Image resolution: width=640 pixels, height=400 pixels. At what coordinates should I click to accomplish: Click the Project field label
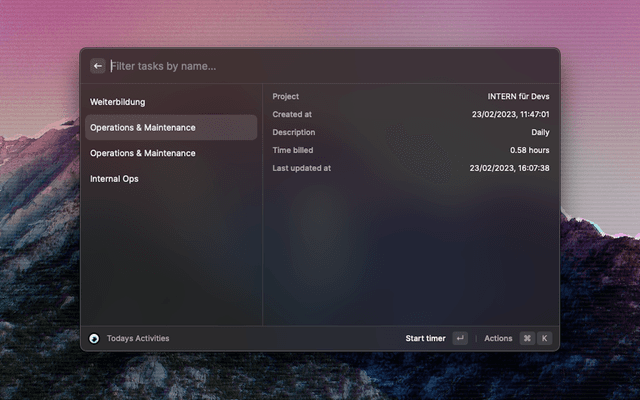pyautogui.click(x=286, y=97)
